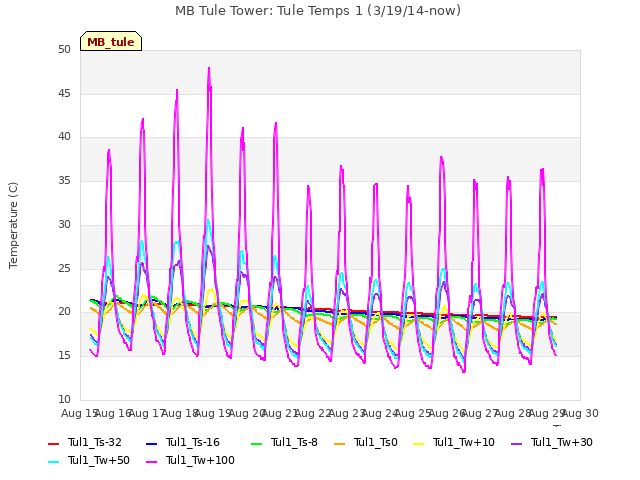The width and height of the screenshot is (640, 480).
Task: Click the MB_tule annotation label
Action: pyautogui.click(x=111, y=41)
